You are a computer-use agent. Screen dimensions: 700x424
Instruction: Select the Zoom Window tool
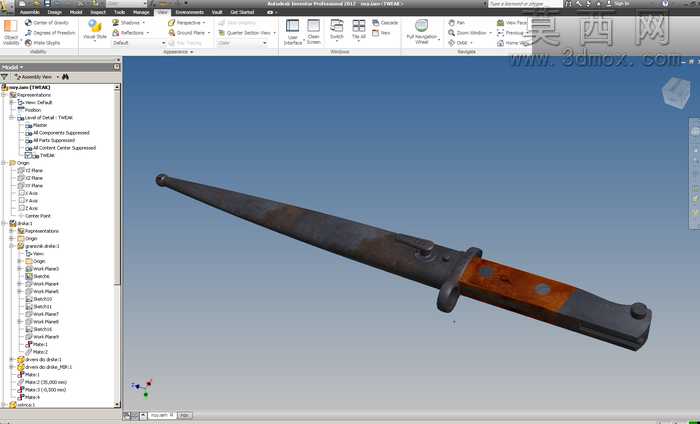point(467,33)
